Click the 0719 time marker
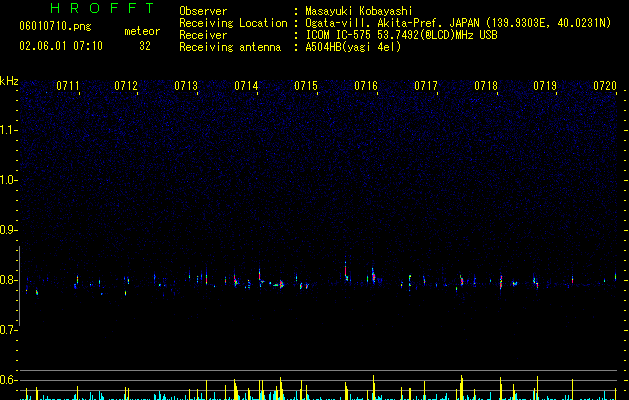 [545, 86]
